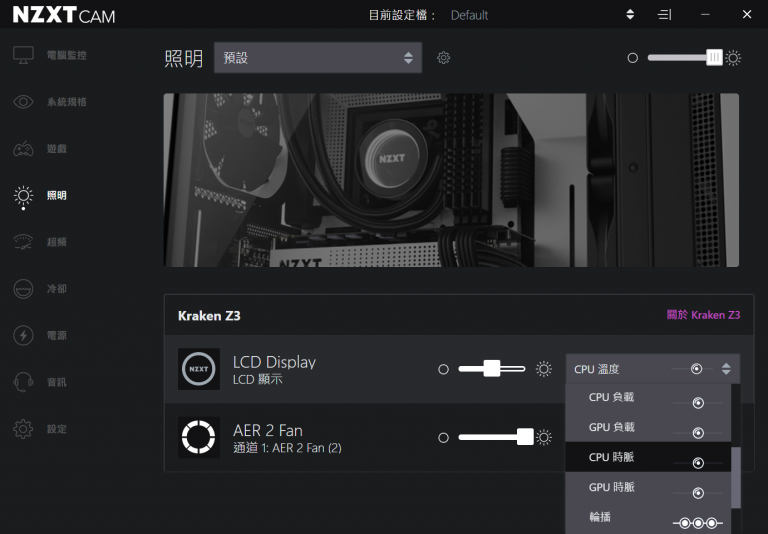Click the dim circle icon in AER 2 Fan row
This screenshot has height=534, width=768.
tap(443, 437)
